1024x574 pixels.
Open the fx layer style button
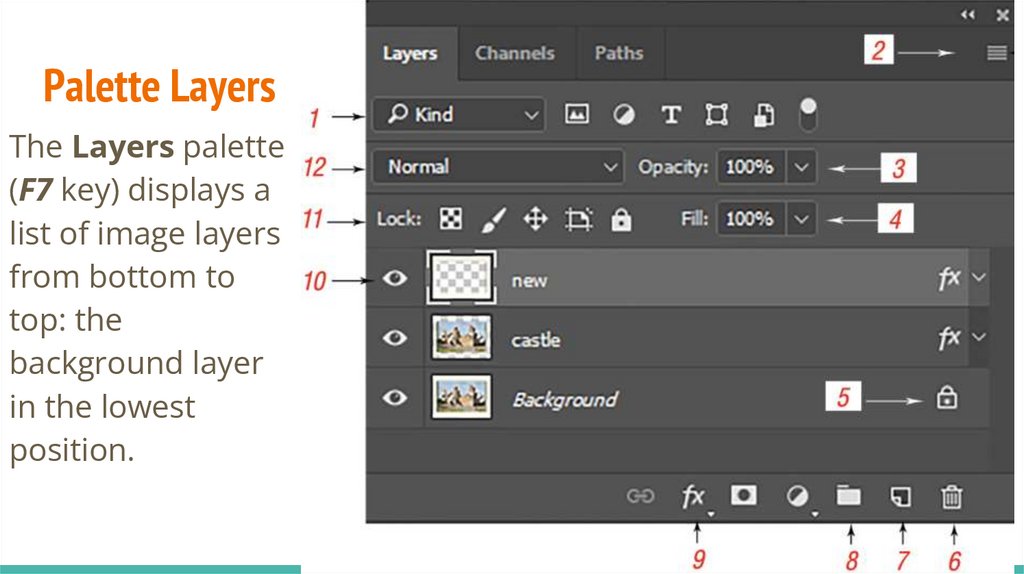click(x=693, y=495)
